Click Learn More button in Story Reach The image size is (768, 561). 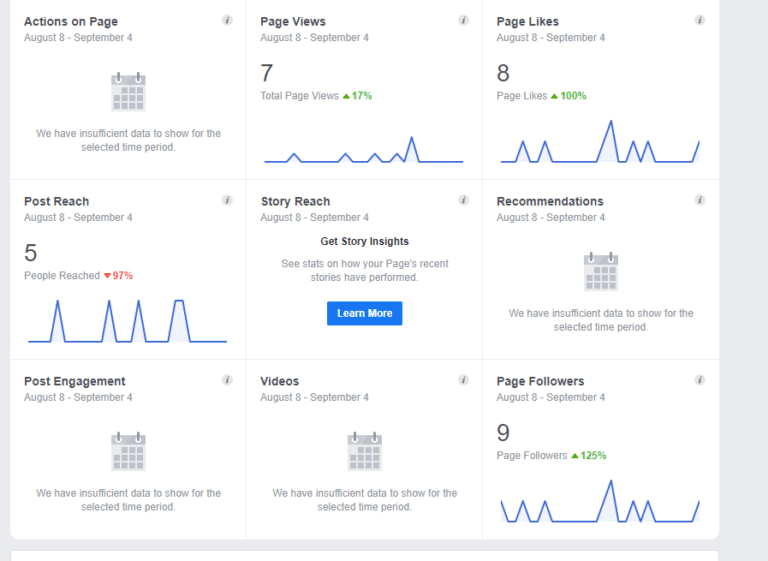(x=364, y=313)
